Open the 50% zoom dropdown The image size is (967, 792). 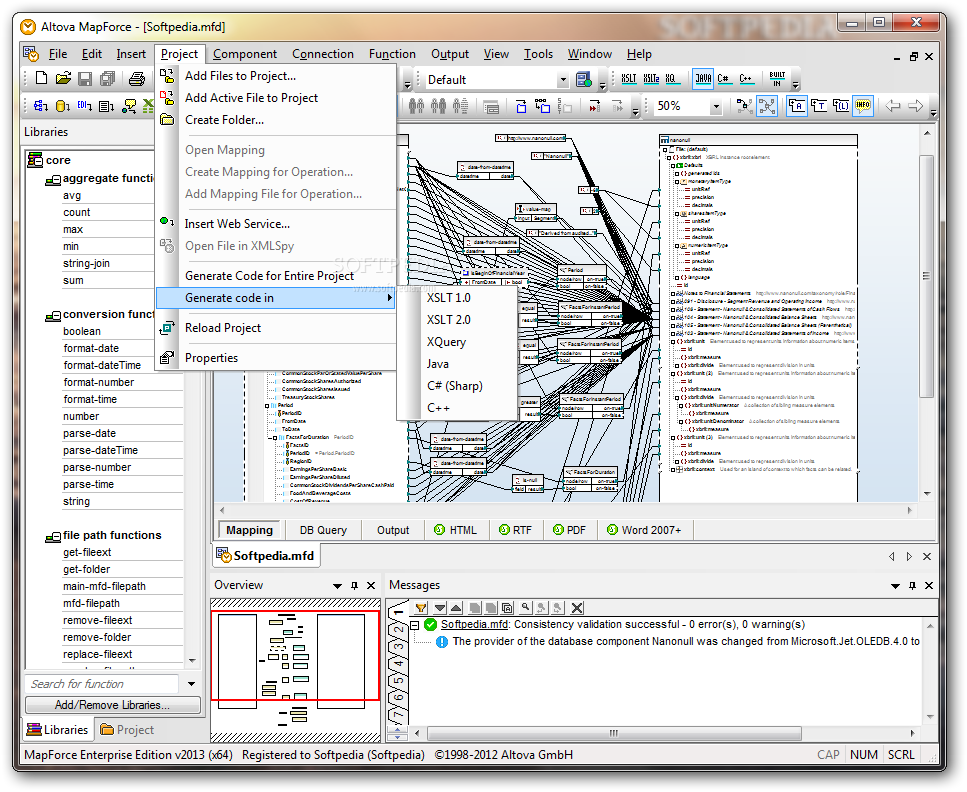pyautogui.click(x=716, y=106)
